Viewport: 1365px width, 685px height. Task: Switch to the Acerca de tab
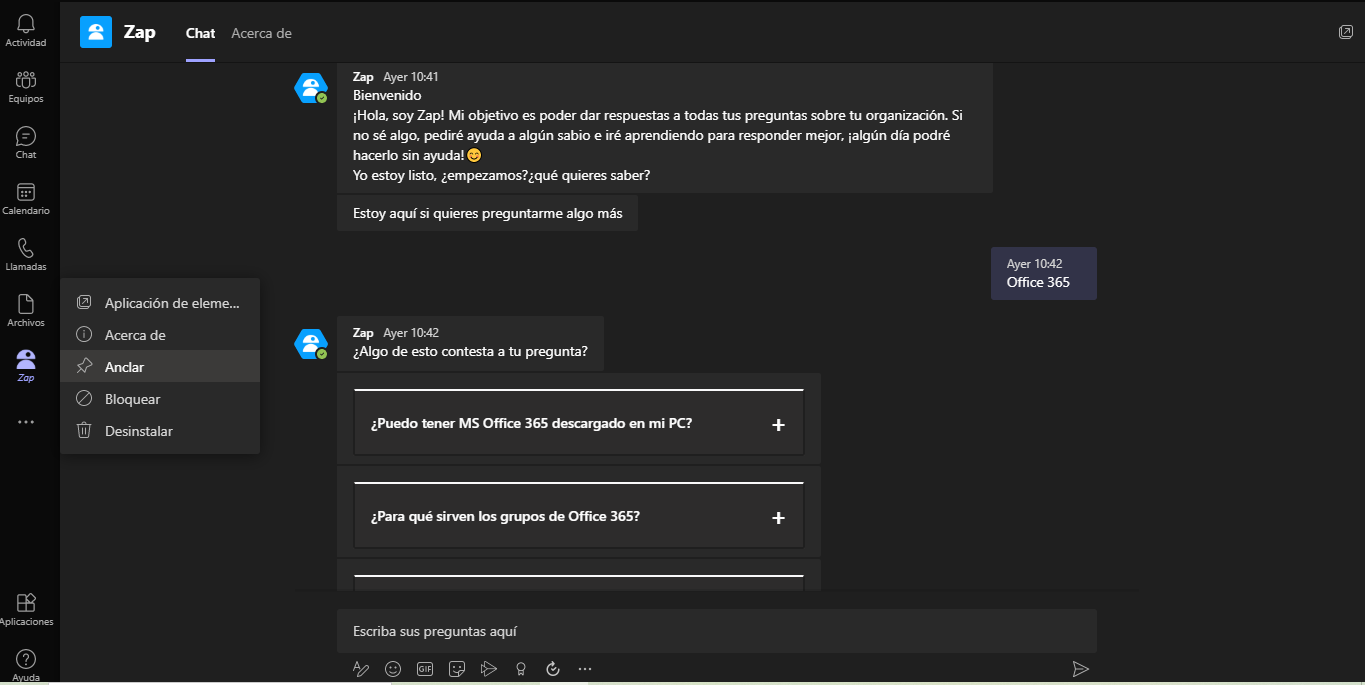261,33
